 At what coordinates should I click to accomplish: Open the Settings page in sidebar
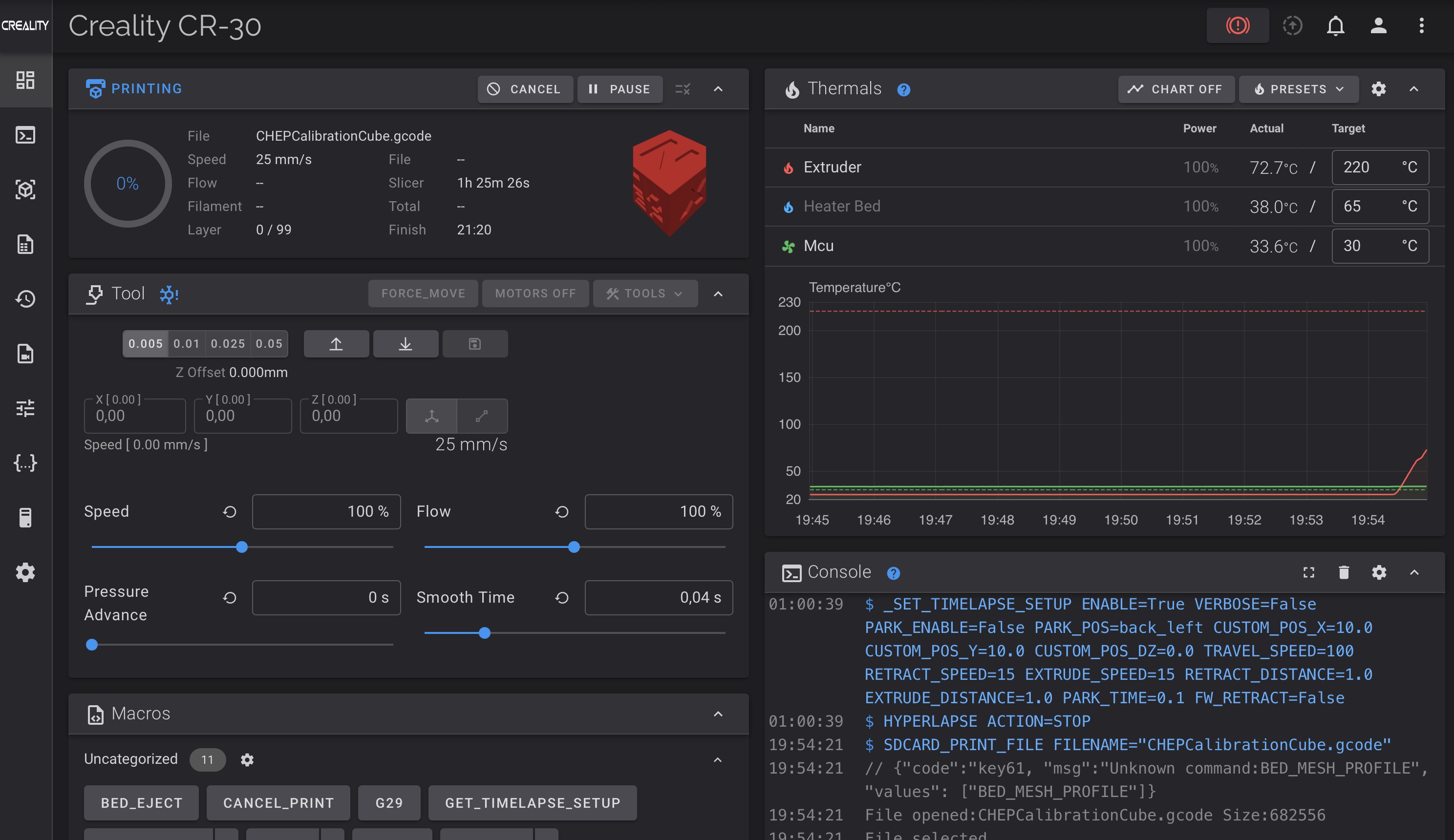(x=25, y=572)
